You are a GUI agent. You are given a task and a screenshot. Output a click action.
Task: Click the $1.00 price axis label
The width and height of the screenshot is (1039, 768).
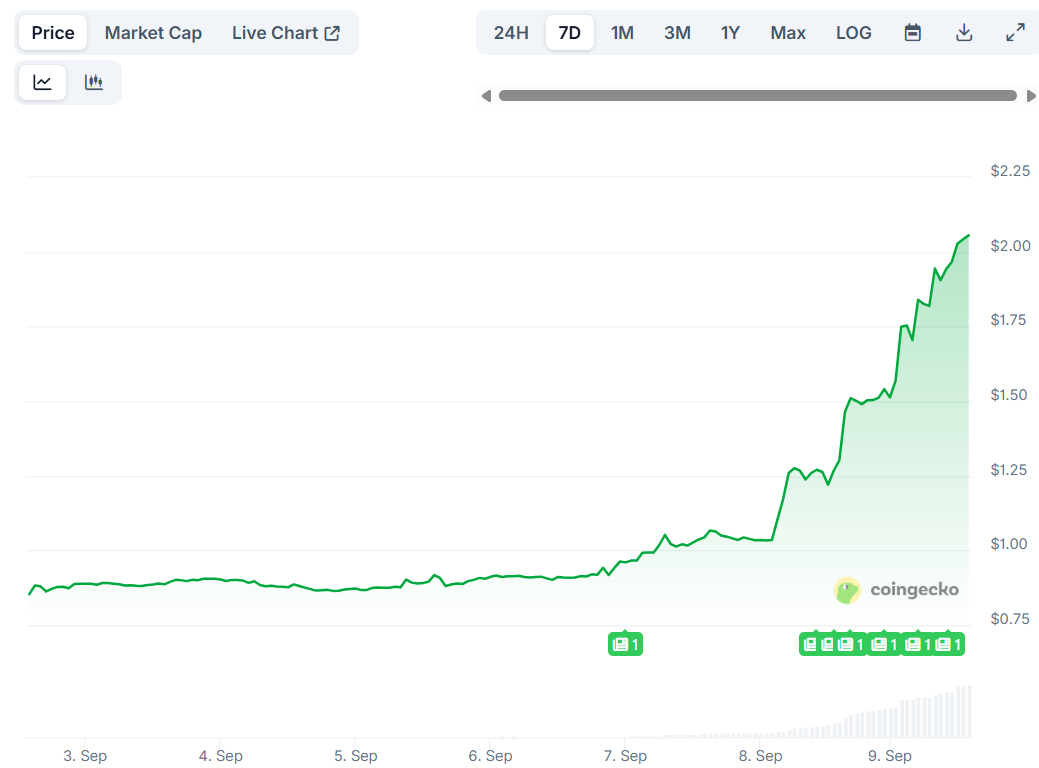(x=1009, y=544)
